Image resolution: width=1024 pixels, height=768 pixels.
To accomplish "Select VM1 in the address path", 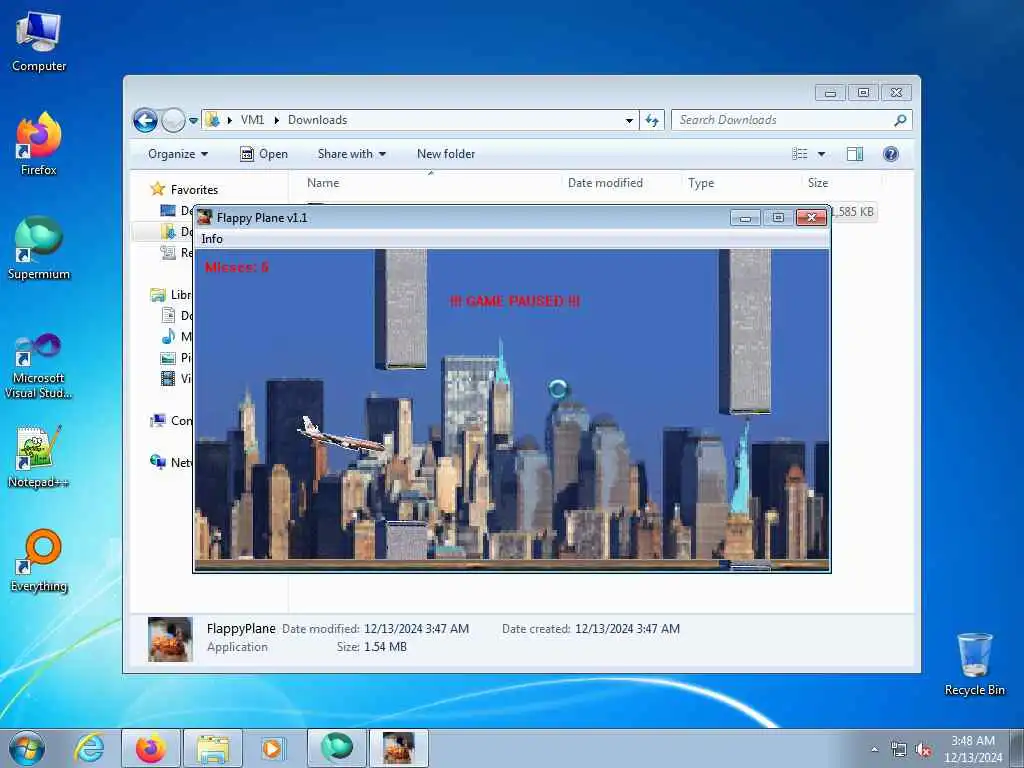I will (252, 120).
